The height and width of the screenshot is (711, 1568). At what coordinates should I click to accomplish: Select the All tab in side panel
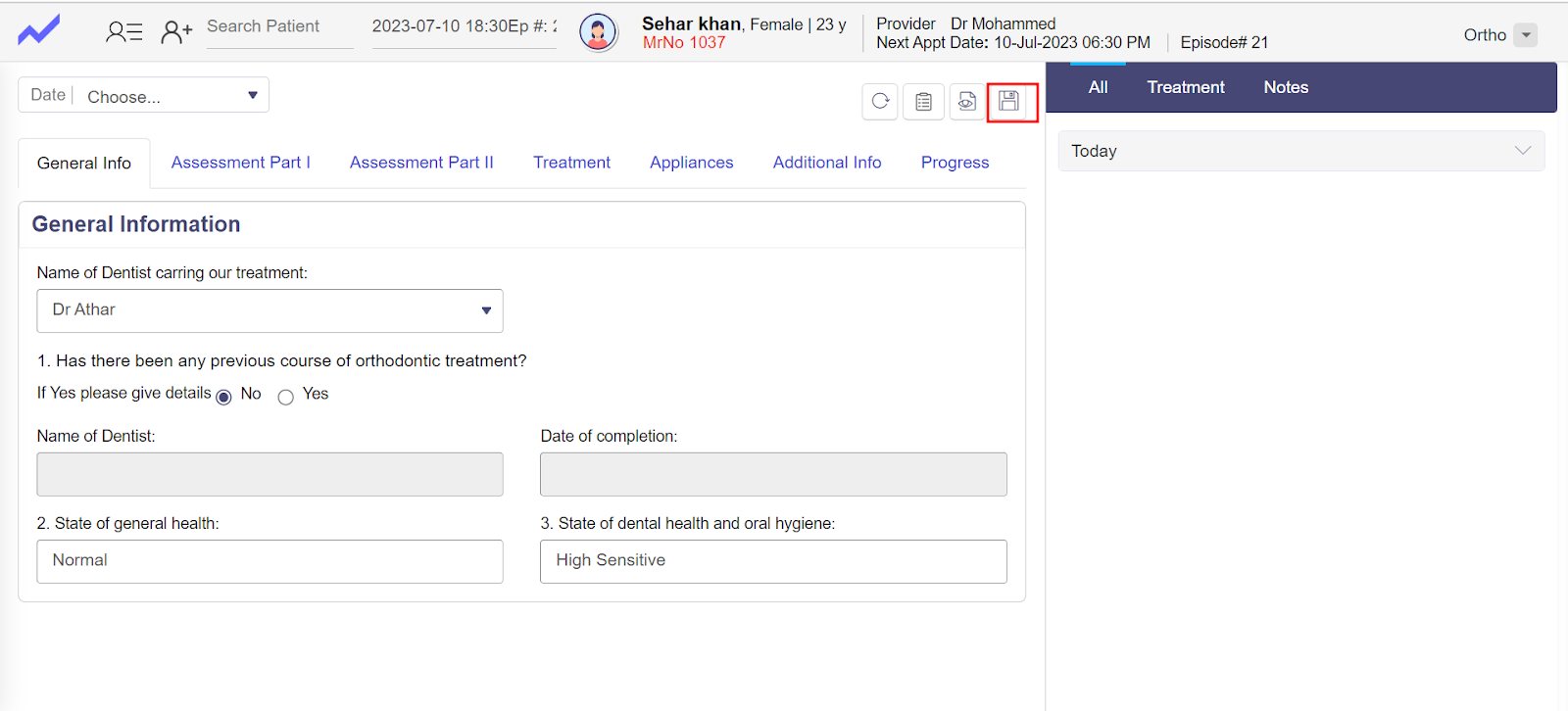pyautogui.click(x=1098, y=87)
